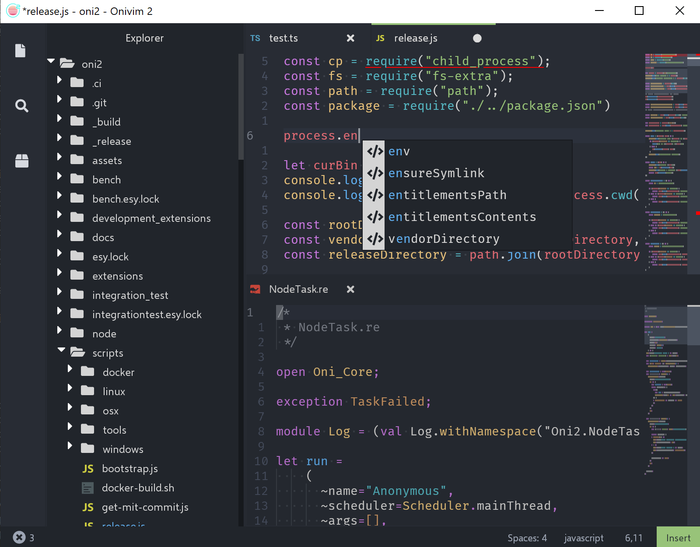Screen dimensions: 700x547
Task: Open the Extensions icon in activity bar
Action: coord(21,160)
